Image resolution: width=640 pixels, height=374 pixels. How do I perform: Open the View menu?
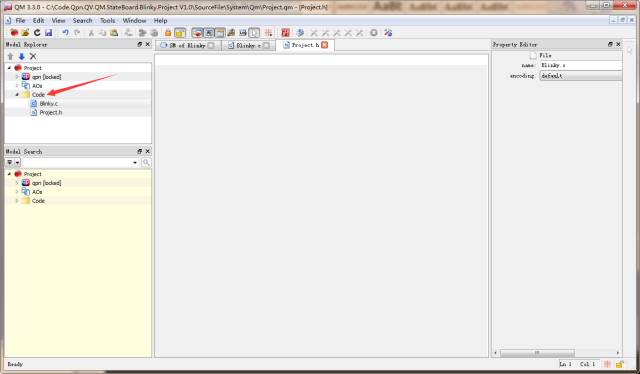pyautogui.click(x=58, y=20)
